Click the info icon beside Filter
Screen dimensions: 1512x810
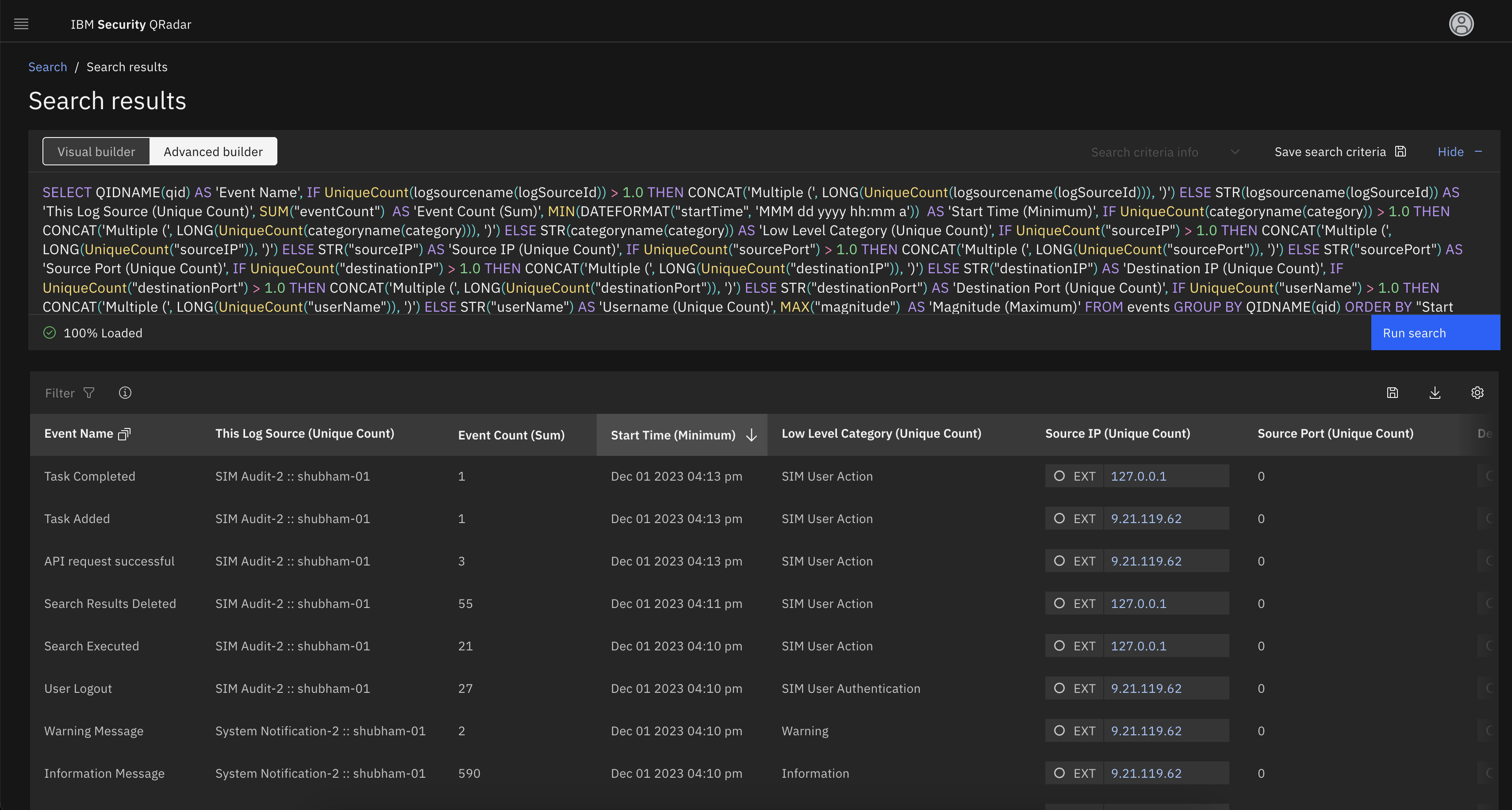pos(125,393)
